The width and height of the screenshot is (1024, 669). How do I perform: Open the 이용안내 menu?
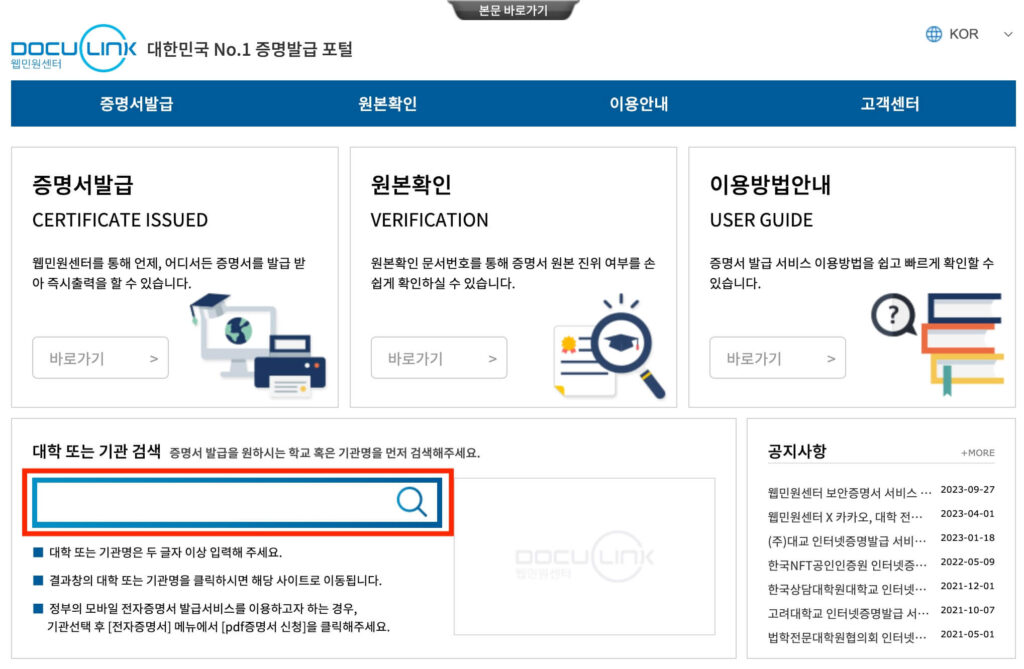click(x=638, y=104)
